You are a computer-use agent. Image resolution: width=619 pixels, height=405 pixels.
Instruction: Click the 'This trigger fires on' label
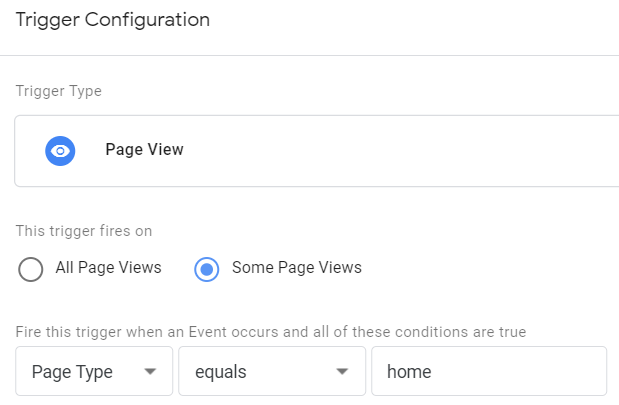[84, 231]
